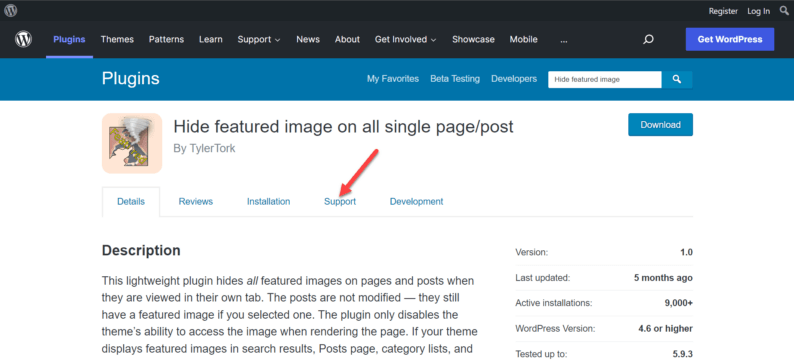Expand the Get Involved dropdown menu

click(406, 39)
